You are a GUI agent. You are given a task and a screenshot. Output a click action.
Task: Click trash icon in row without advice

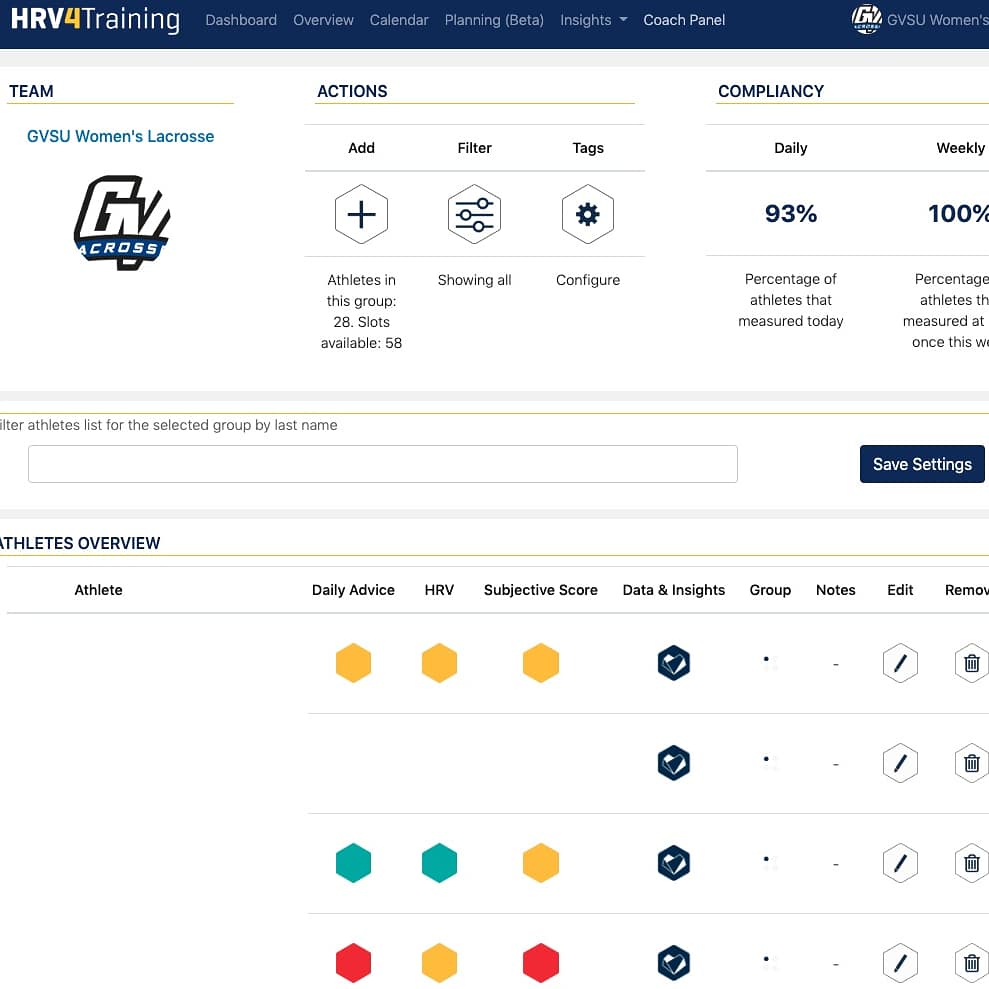[x=972, y=763]
